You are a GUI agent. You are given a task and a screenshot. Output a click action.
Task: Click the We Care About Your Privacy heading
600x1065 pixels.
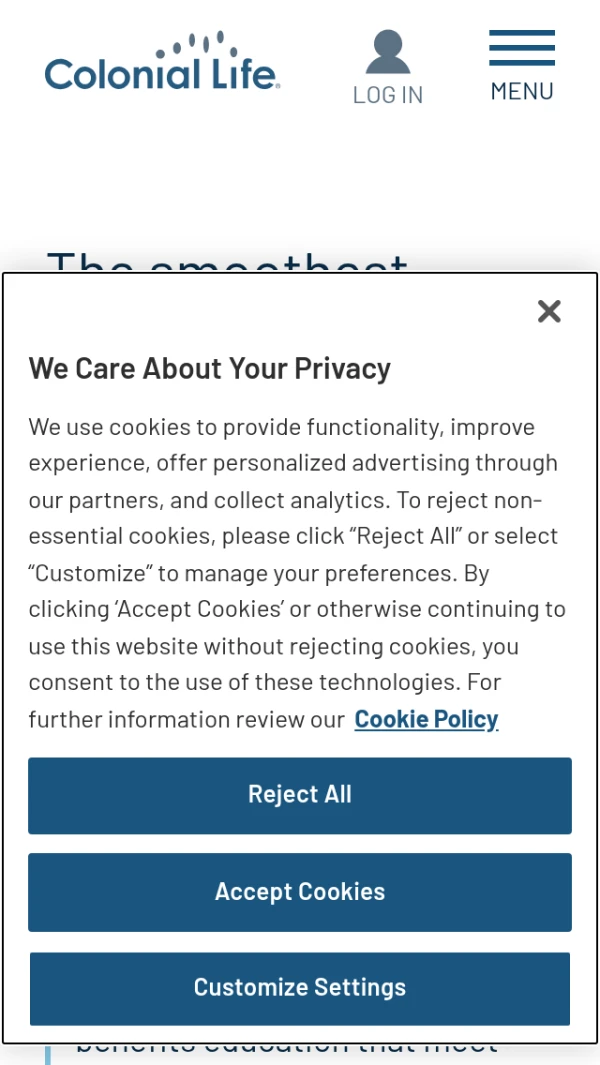[x=209, y=368]
